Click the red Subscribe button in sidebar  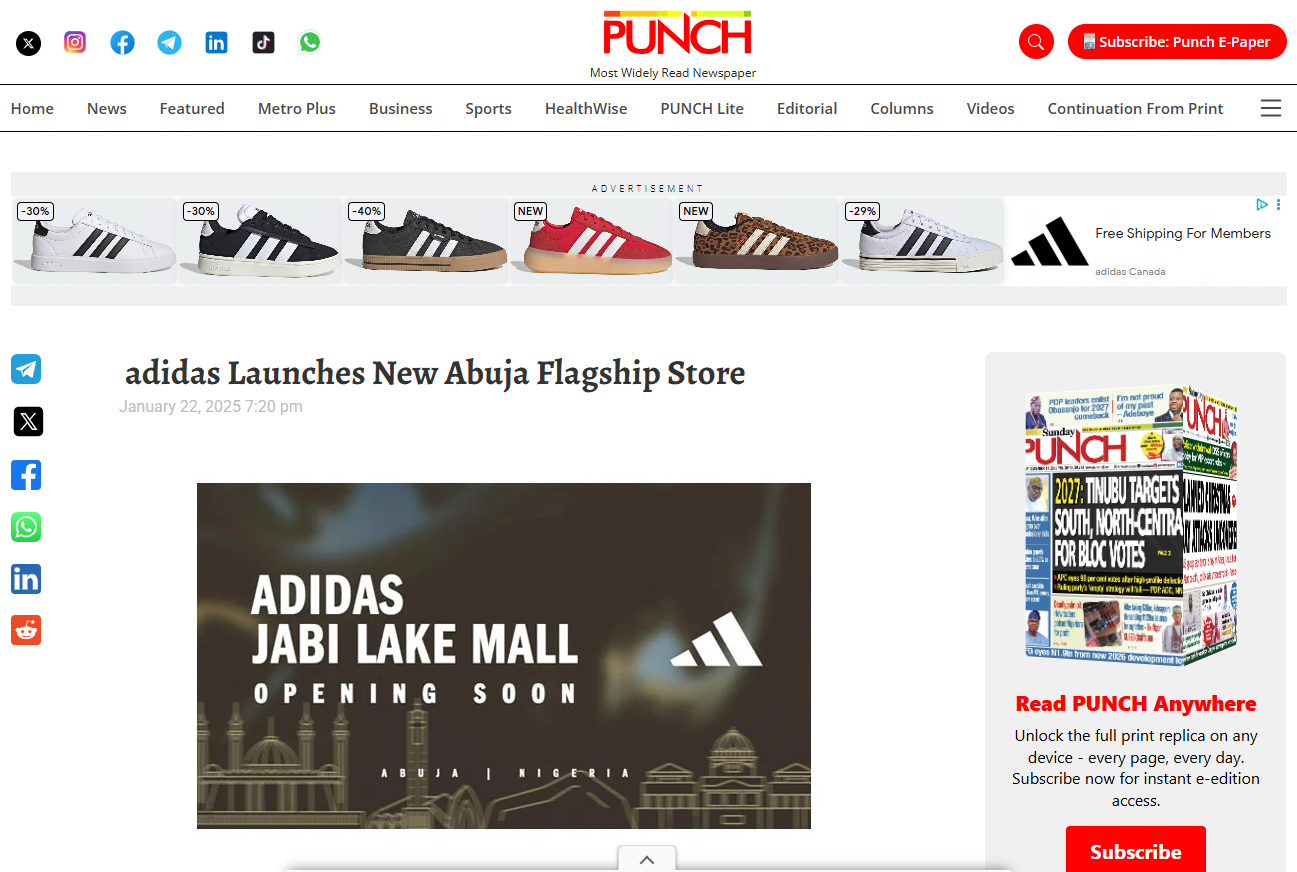point(1135,850)
